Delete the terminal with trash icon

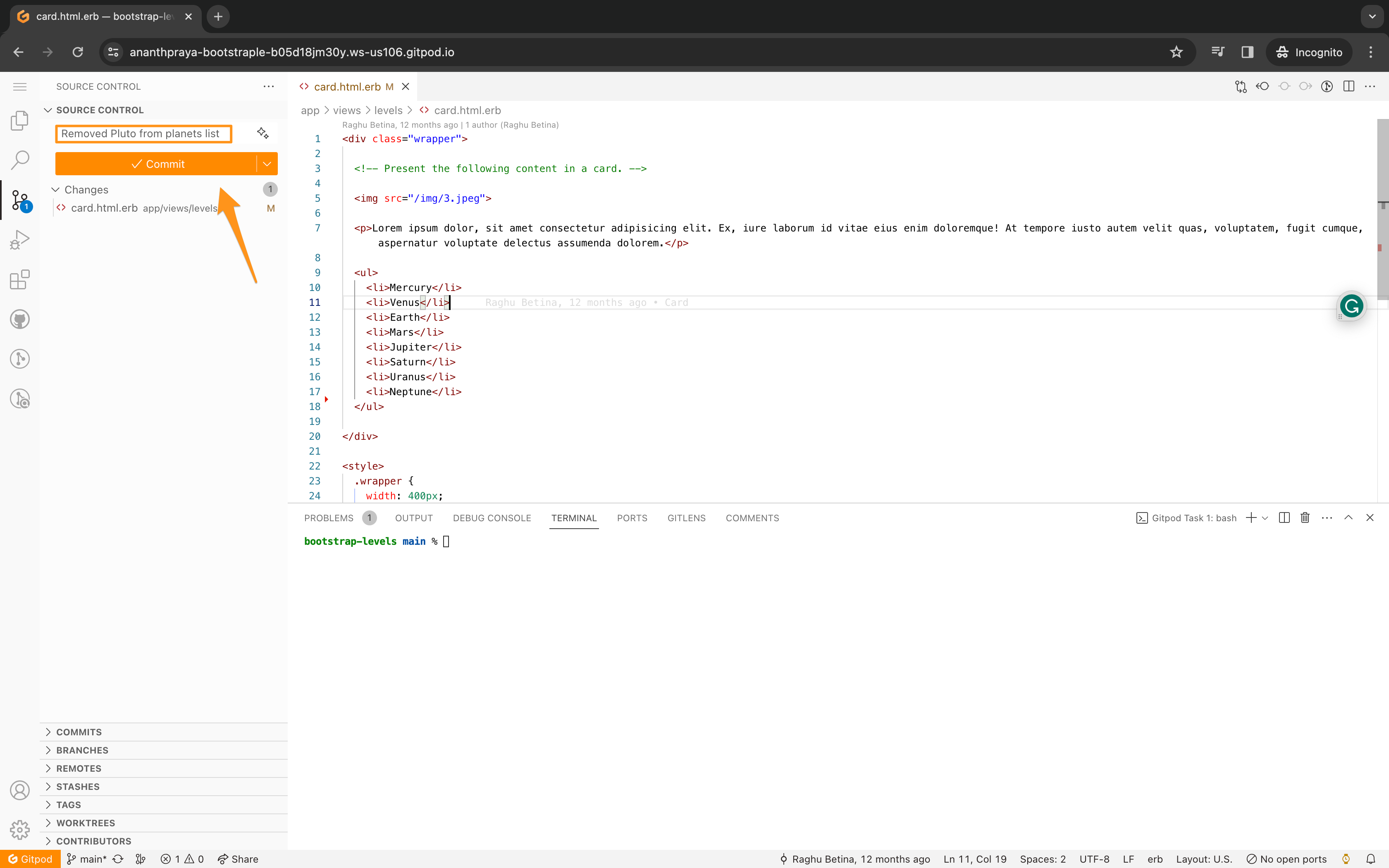click(x=1305, y=518)
